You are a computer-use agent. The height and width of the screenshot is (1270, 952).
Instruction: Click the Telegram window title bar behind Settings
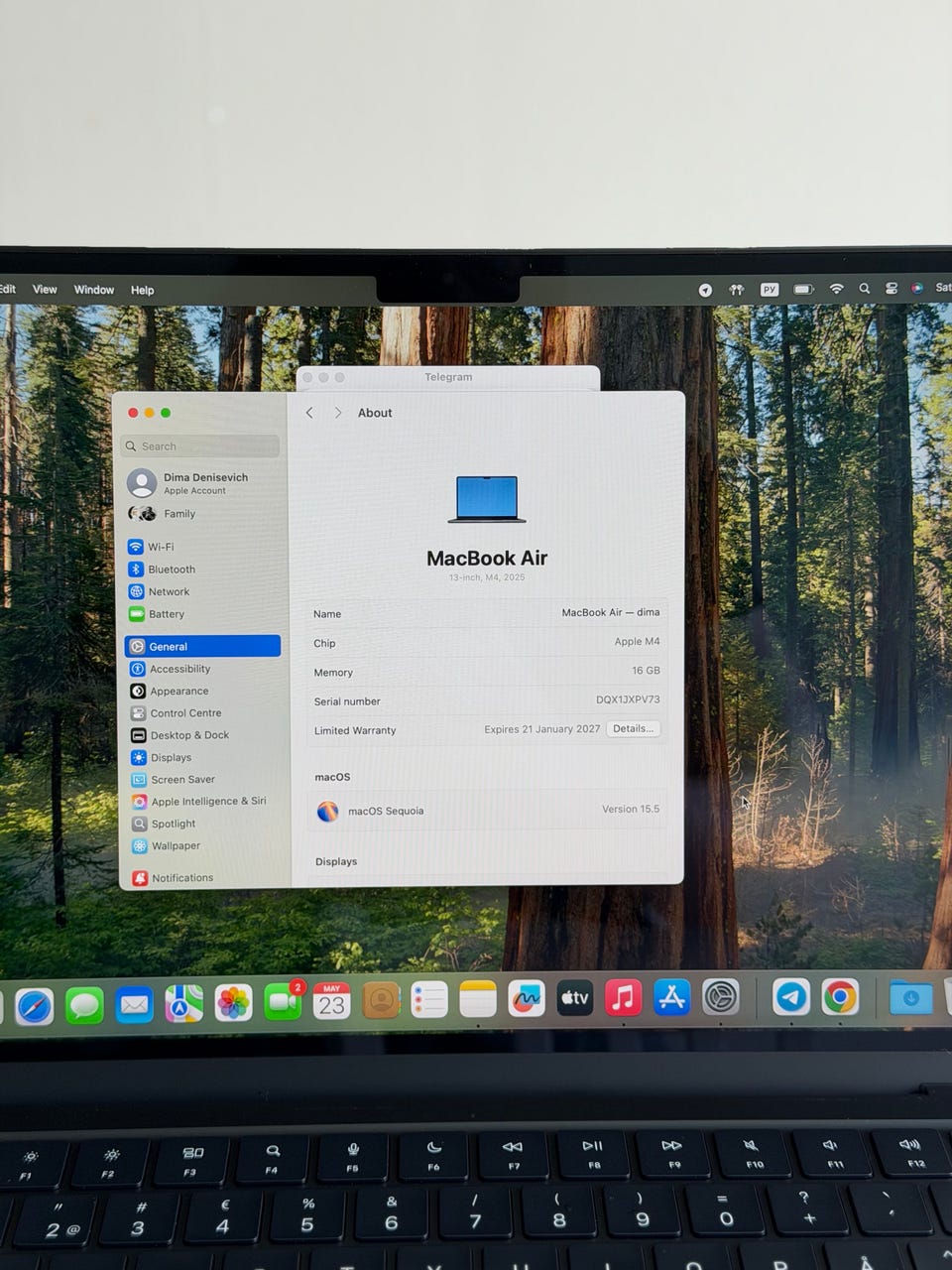point(448,377)
